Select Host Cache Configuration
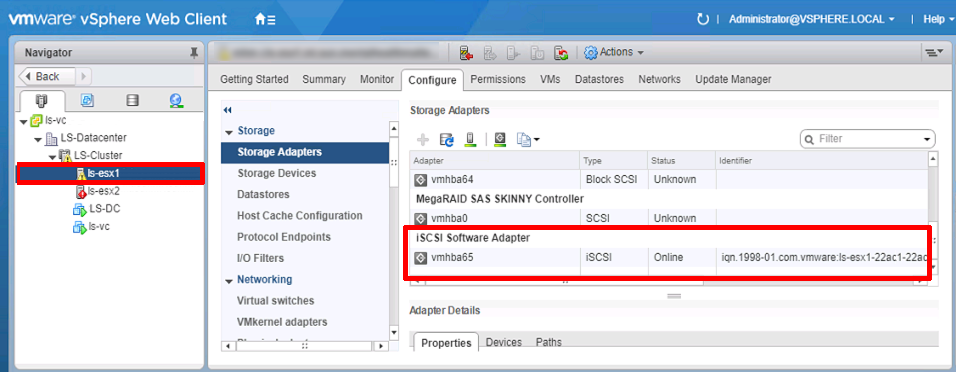 click(299, 216)
